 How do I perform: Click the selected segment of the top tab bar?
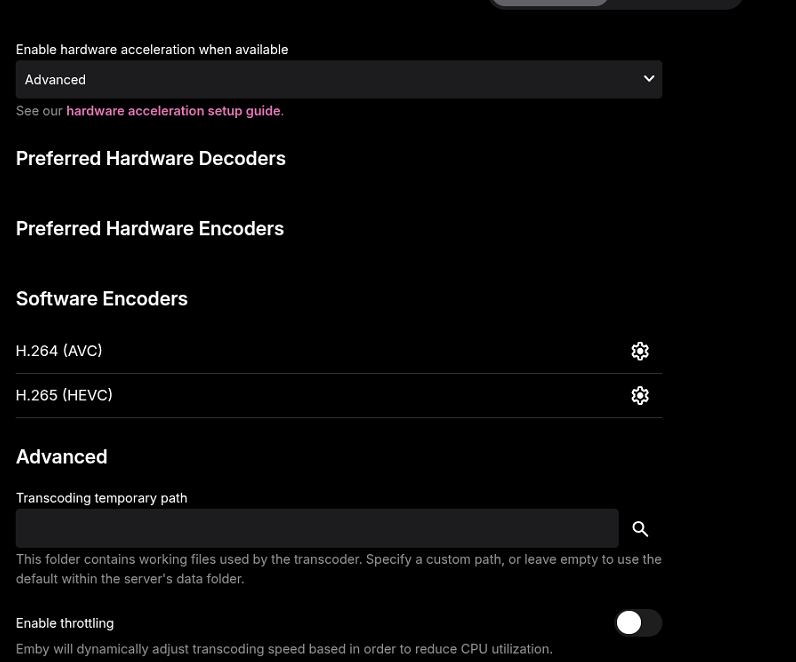(x=551, y=3)
